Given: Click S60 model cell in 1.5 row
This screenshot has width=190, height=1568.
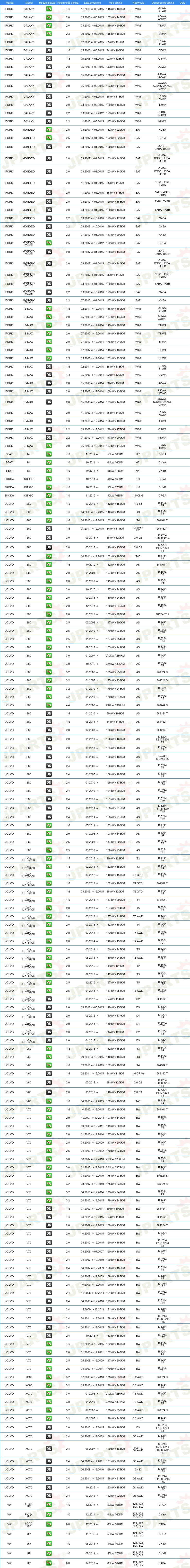Looking at the screenshot, I should (28, 504).
